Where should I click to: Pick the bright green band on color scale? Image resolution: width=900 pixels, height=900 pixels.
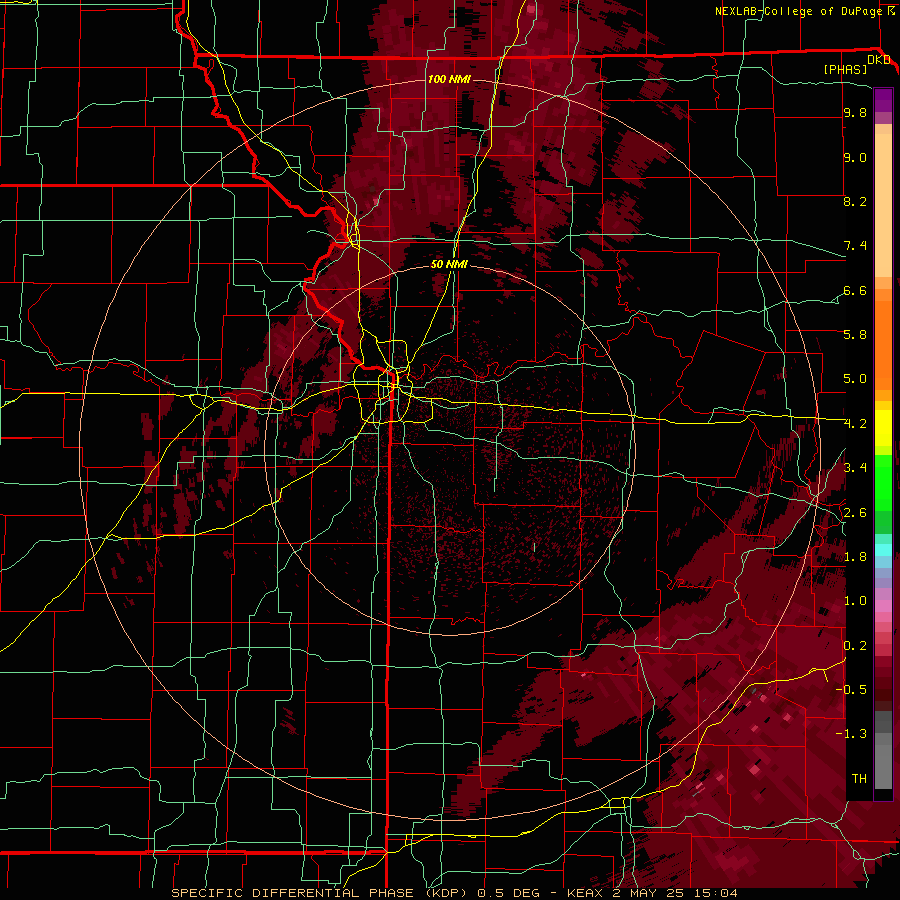883,482
